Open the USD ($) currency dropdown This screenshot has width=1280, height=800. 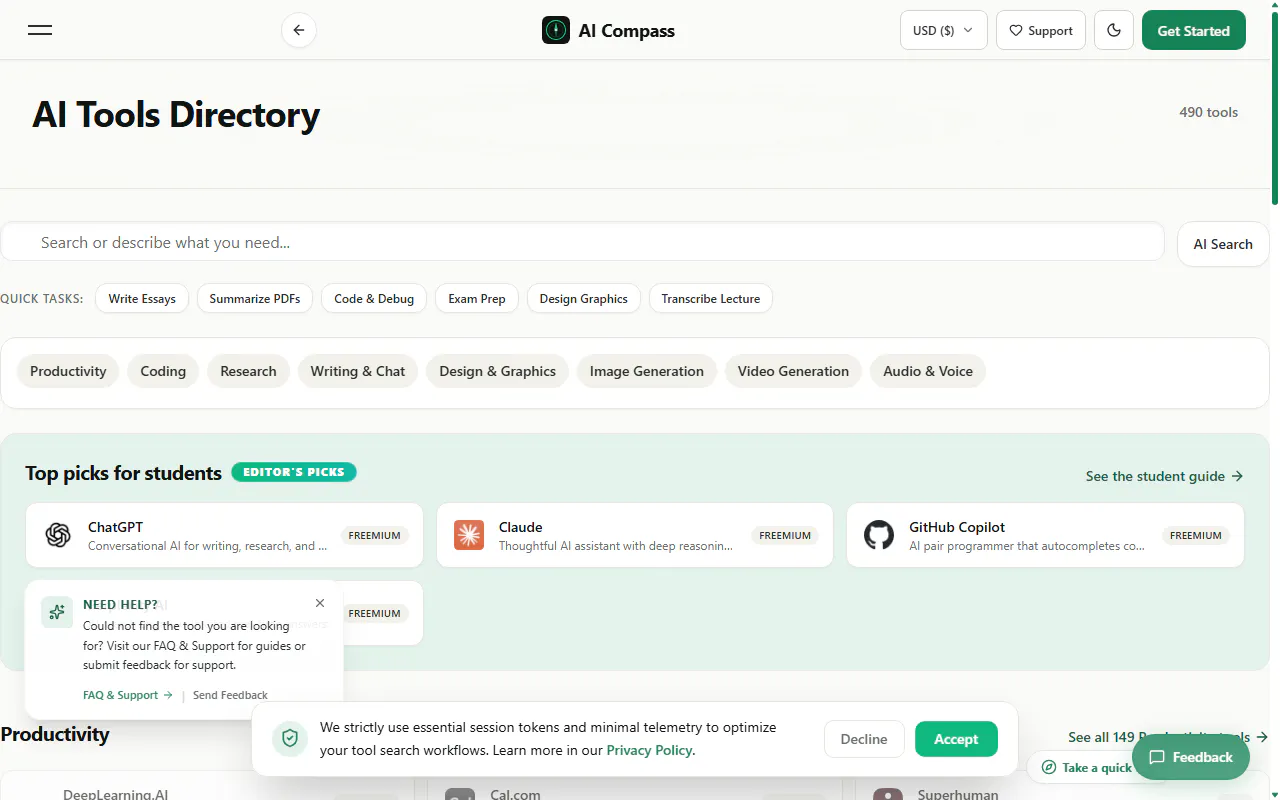944,30
